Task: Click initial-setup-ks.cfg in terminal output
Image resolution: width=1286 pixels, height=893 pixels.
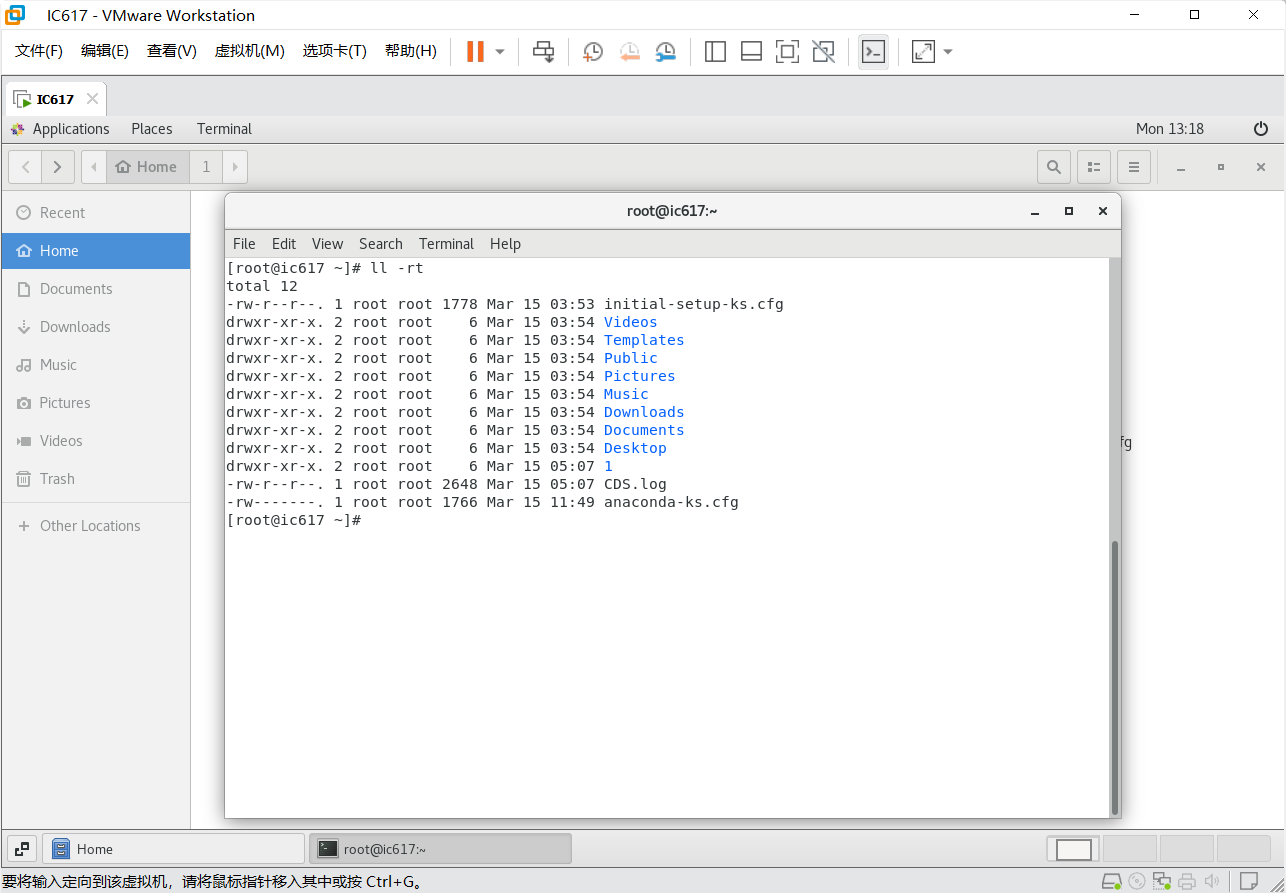Action: (694, 304)
